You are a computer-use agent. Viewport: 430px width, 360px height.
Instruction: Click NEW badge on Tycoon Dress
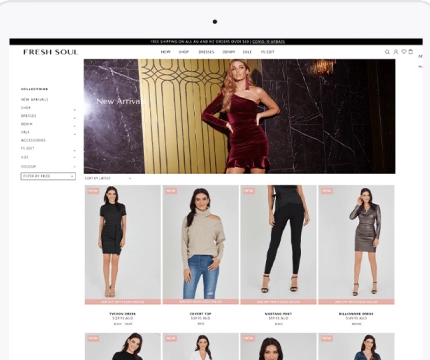[93, 191]
